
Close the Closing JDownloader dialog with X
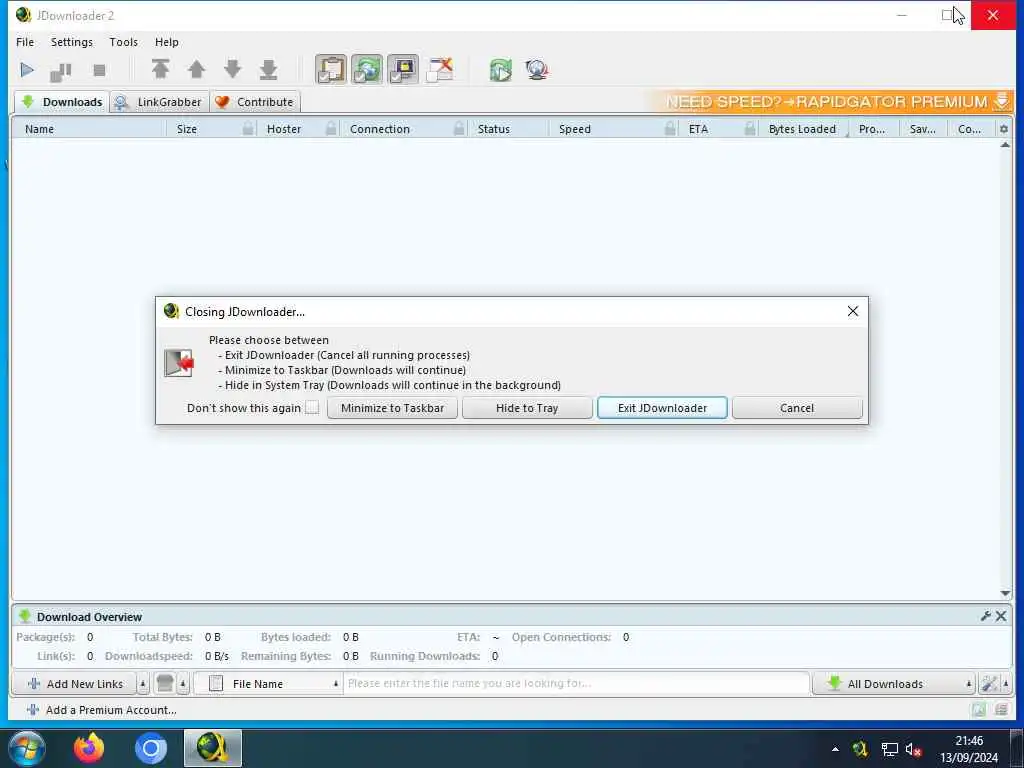pos(853,312)
